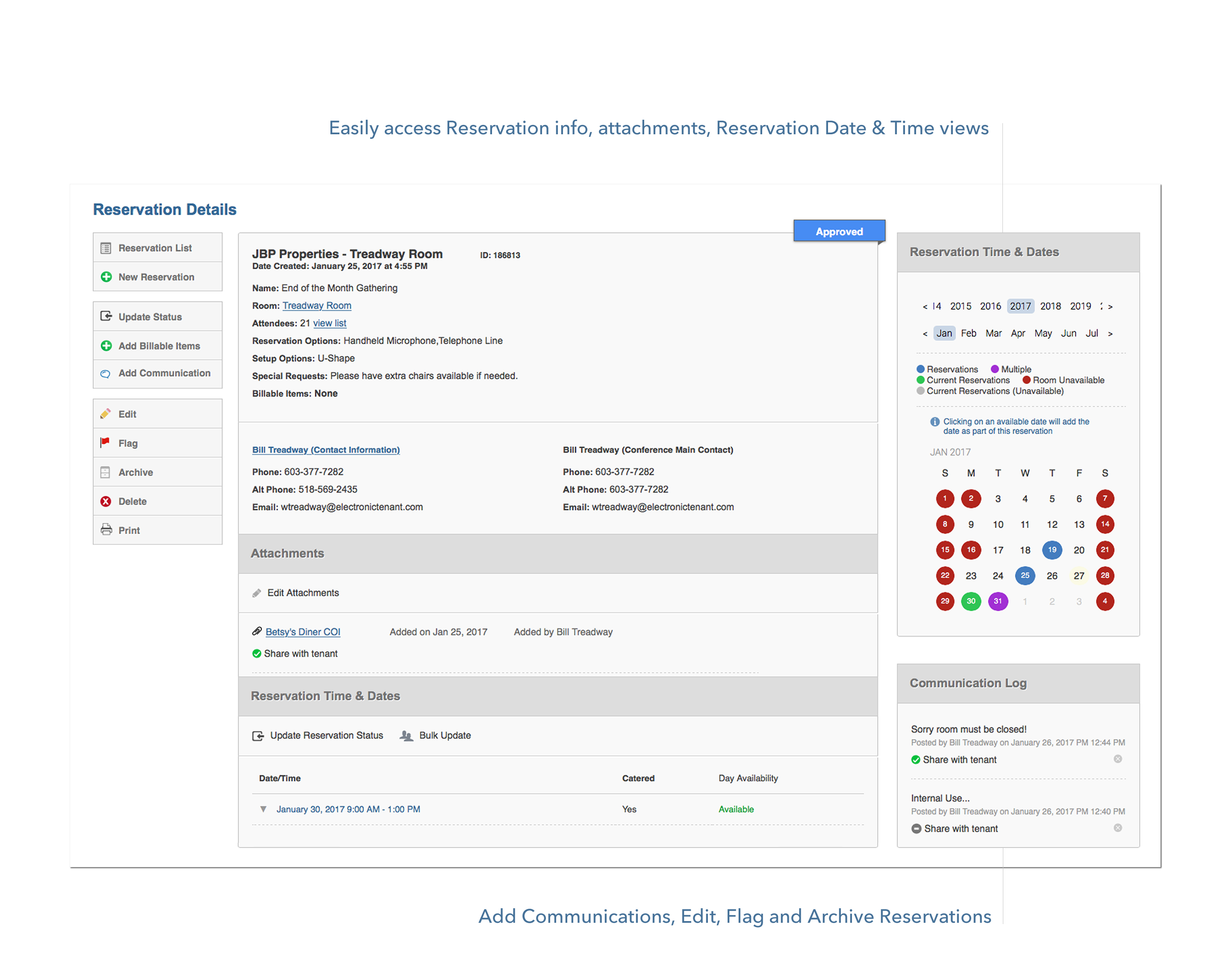
Task: Click the Edit Attachments pencil icon
Action: point(256,593)
